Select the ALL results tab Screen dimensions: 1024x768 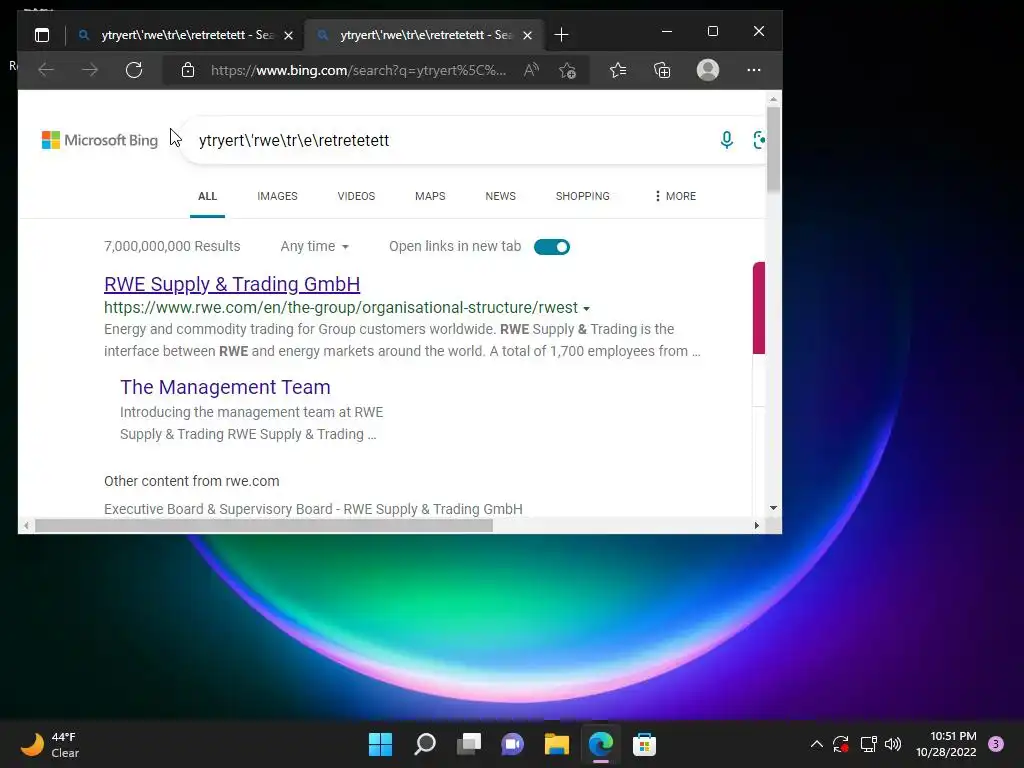[208, 196]
